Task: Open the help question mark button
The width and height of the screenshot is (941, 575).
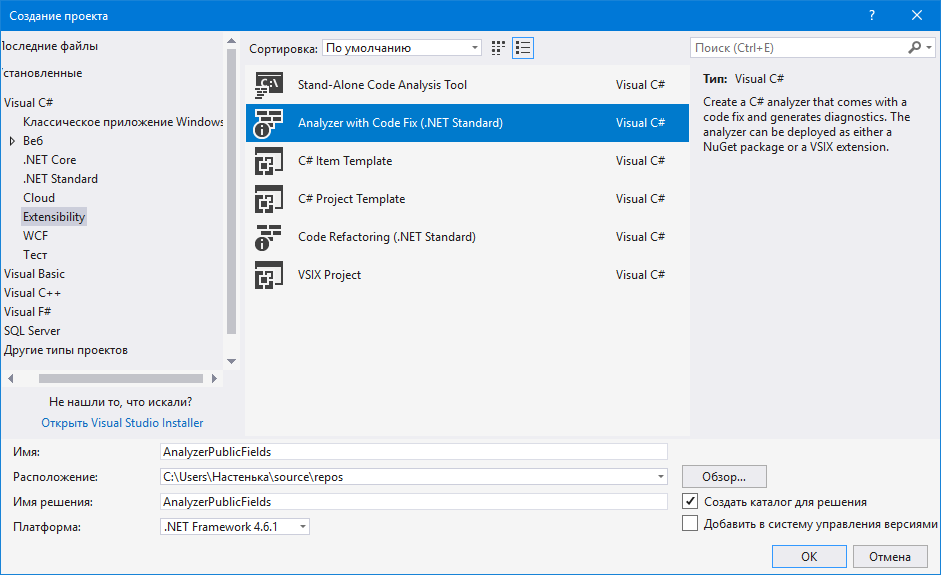Action: point(872,16)
